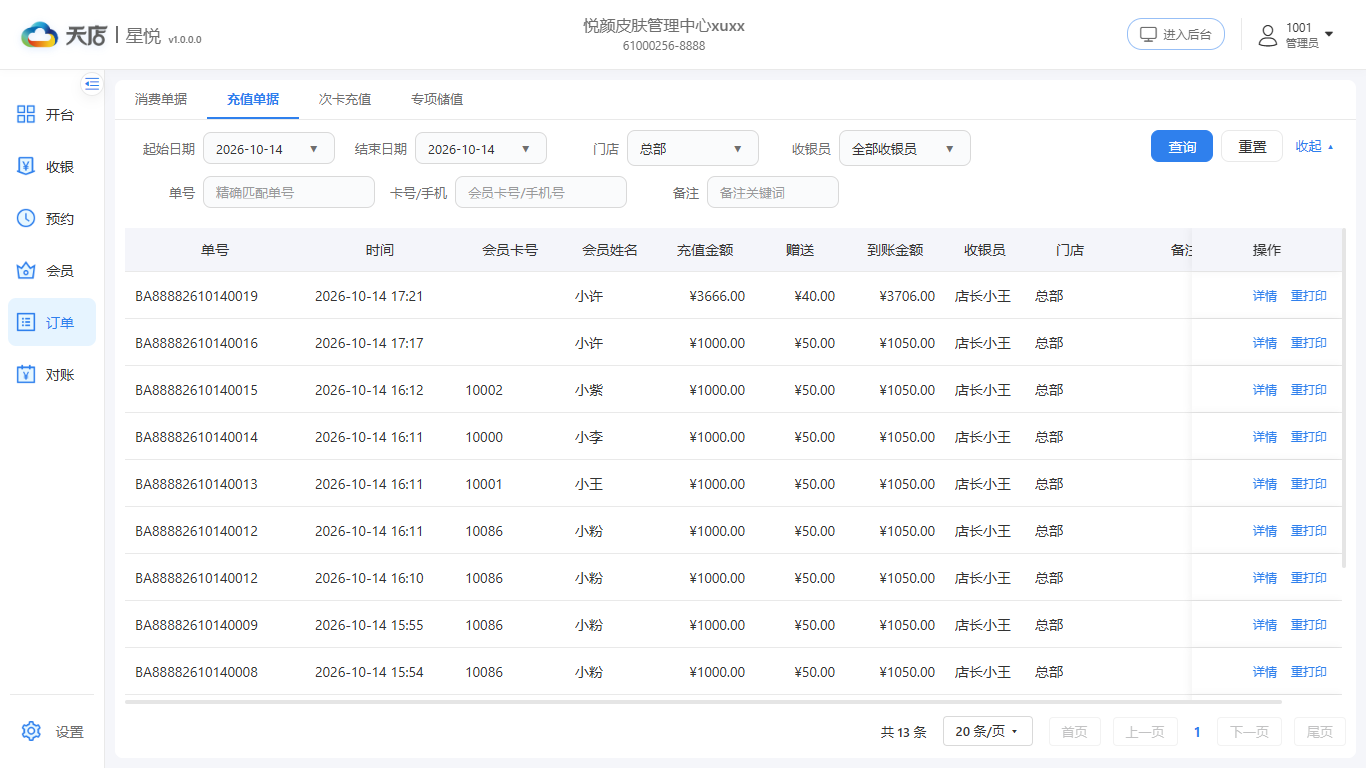Click the 卡号/手机 input field
Image resolution: width=1366 pixels, height=768 pixels.
click(x=541, y=193)
